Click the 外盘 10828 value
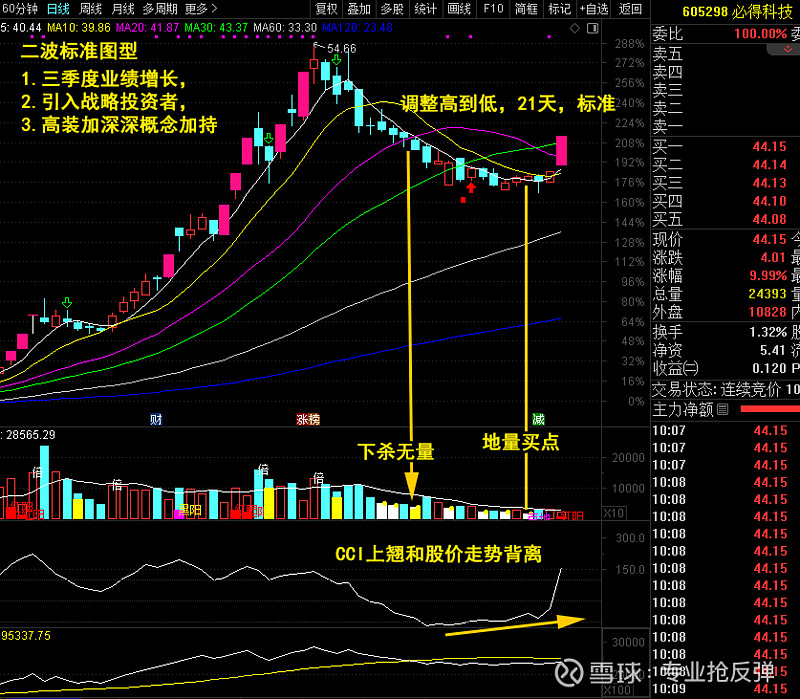The height and width of the screenshot is (699, 800). pos(767,312)
